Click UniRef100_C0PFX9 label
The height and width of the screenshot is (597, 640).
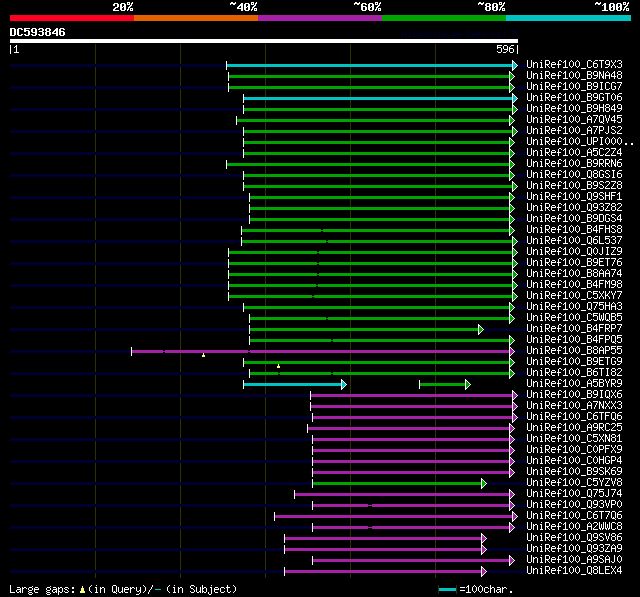click(x=574, y=450)
